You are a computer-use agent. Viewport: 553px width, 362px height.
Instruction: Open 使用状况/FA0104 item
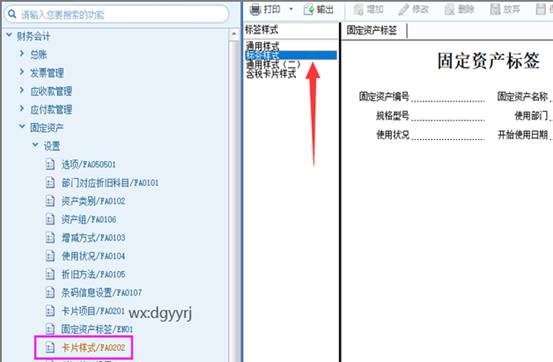pyautogui.click(x=93, y=256)
